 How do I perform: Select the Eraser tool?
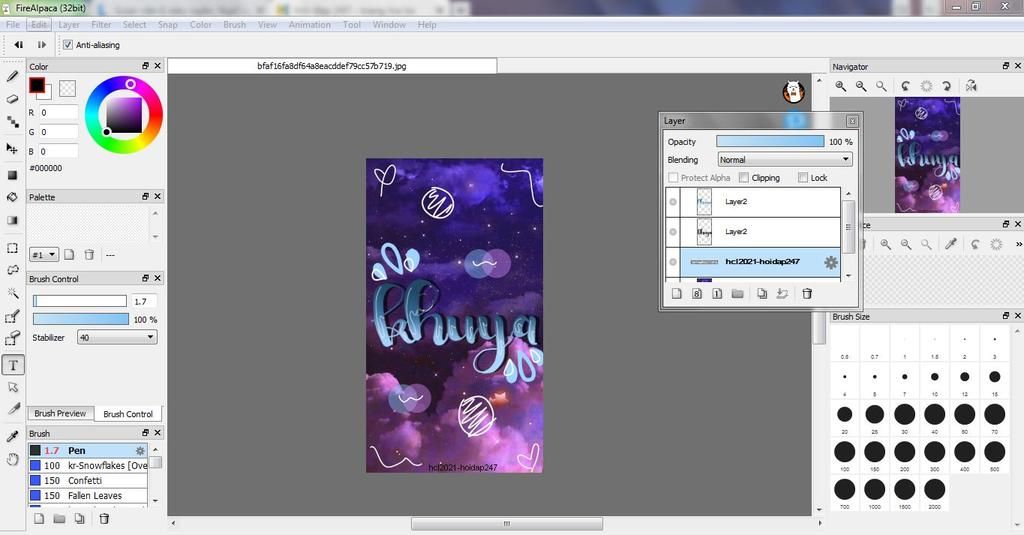point(12,99)
